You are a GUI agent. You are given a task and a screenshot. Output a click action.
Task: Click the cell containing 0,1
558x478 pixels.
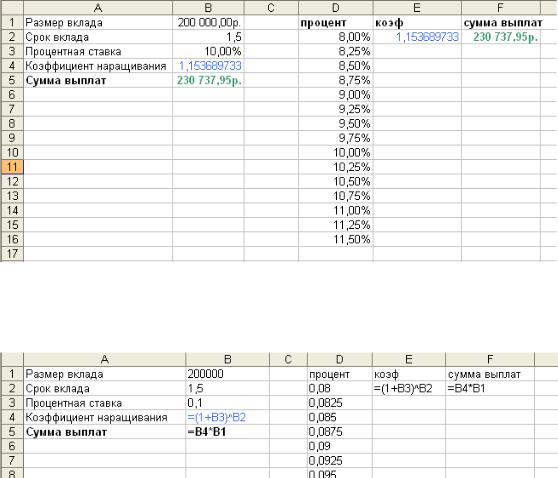(227, 403)
